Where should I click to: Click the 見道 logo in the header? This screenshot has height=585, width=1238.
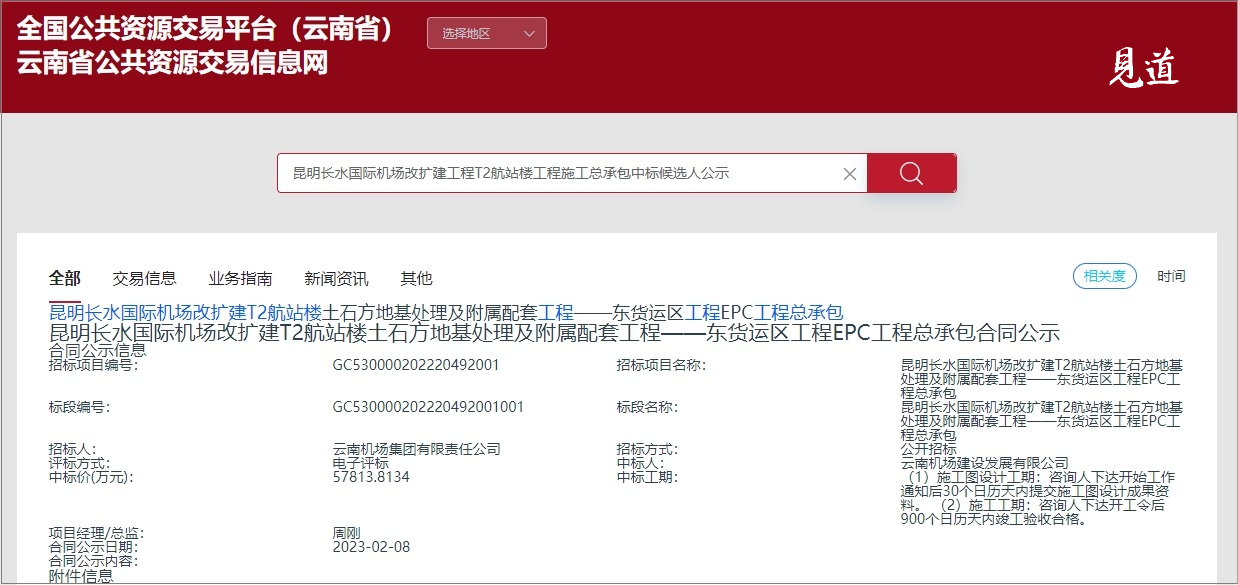pyautogui.click(x=1144, y=69)
